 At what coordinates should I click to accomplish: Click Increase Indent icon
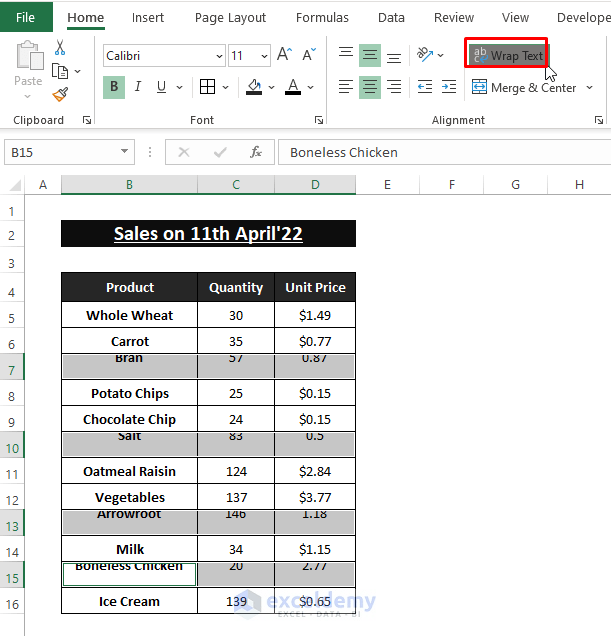(449, 87)
